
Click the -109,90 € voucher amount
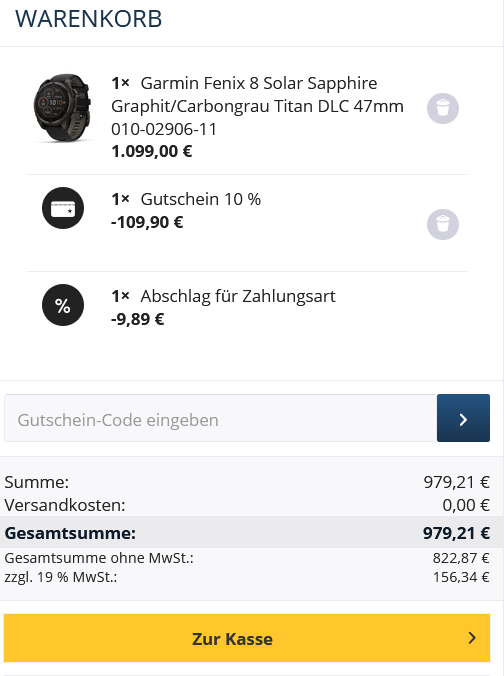click(x=147, y=222)
